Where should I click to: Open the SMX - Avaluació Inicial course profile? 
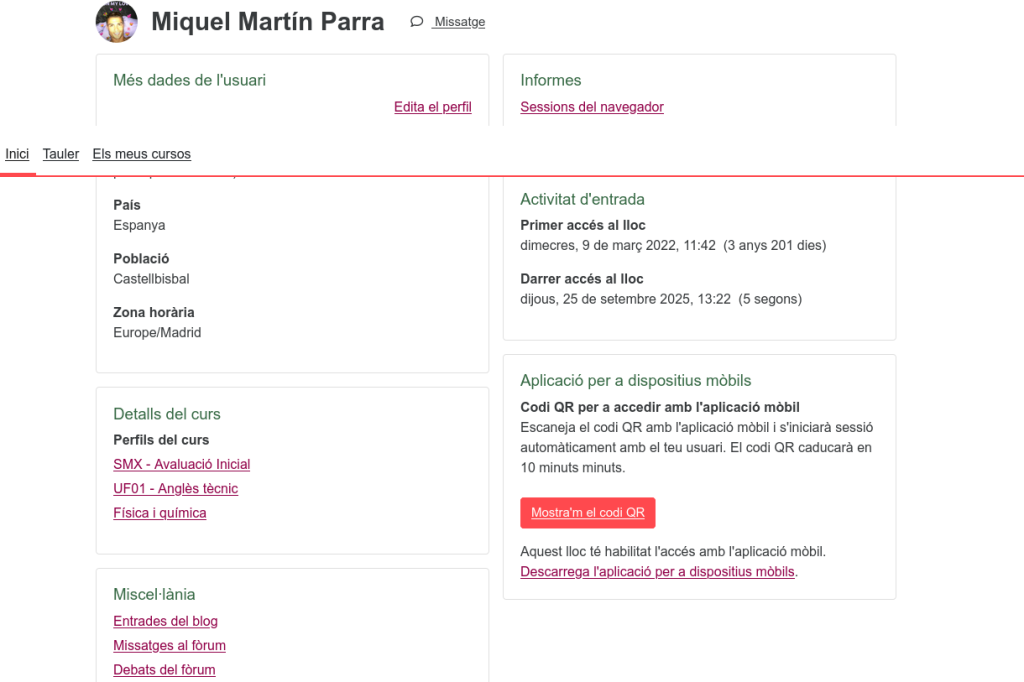click(x=182, y=464)
